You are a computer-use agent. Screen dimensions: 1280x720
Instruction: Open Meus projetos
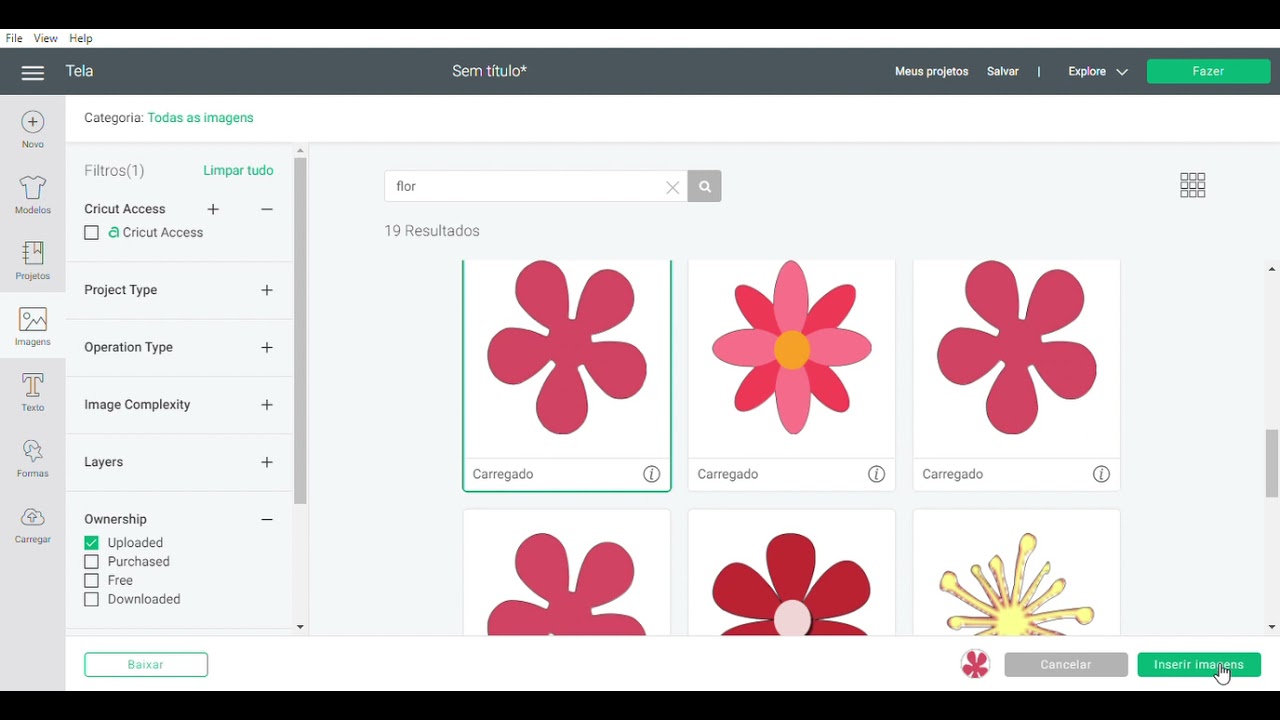pos(932,72)
